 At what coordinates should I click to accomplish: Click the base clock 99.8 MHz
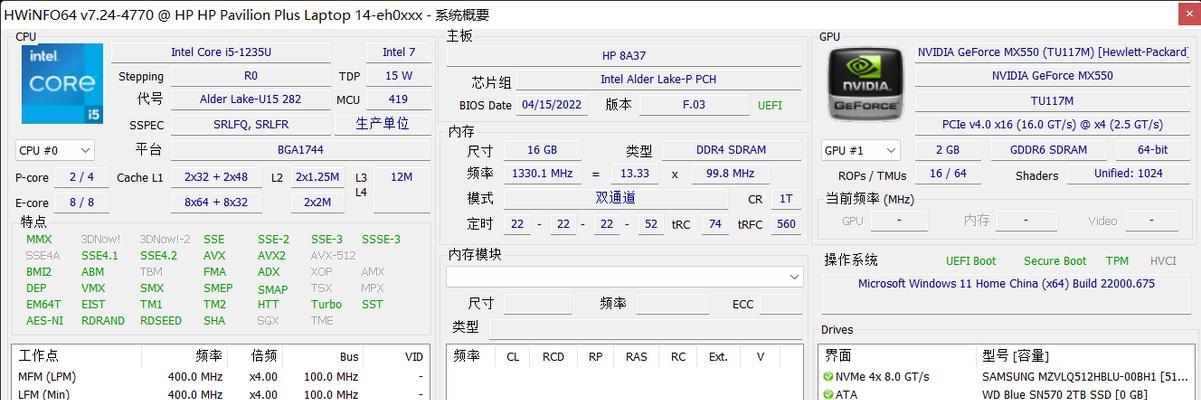coord(730,174)
